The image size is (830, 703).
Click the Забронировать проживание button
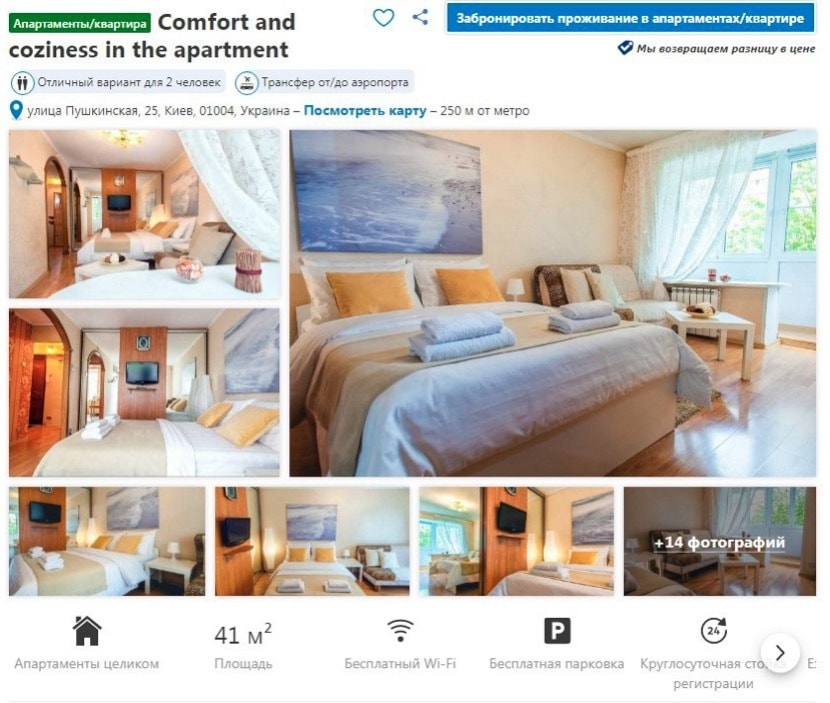coord(630,19)
